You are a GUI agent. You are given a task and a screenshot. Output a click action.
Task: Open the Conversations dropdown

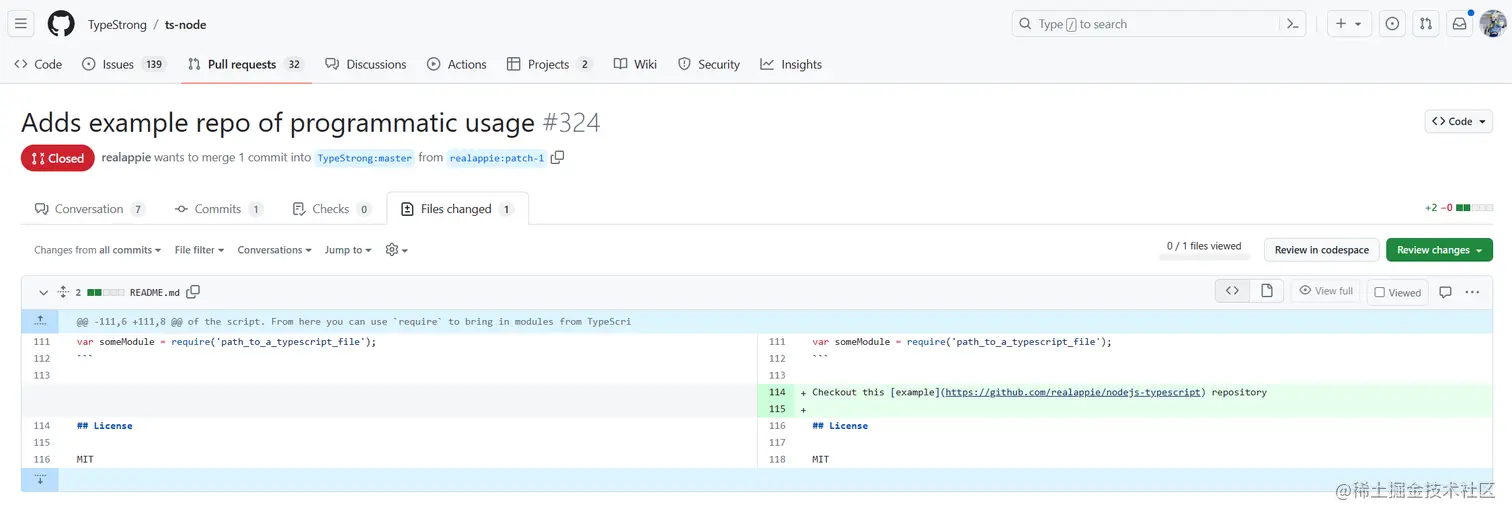tap(274, 250)
